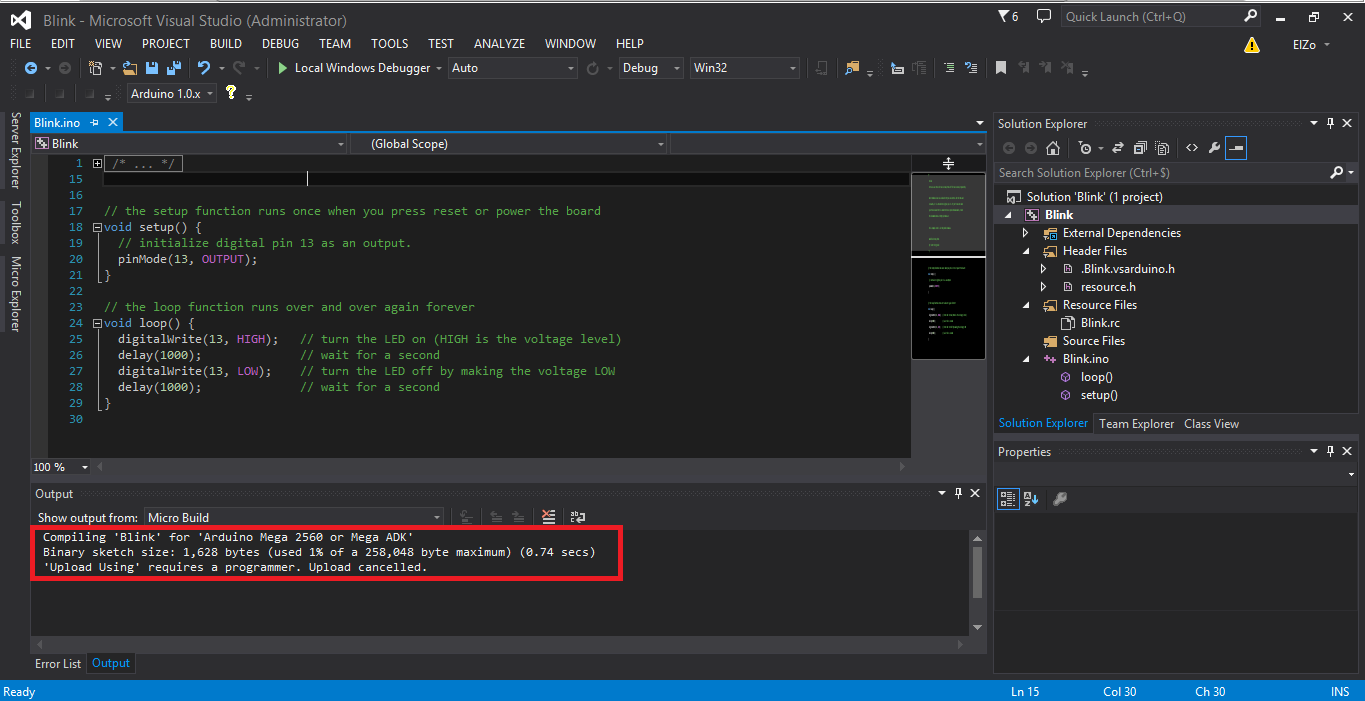The width and height of the screenshot is (1365, 701).
Task: Click the Undo arrow icon
Action: coord(203,68)
